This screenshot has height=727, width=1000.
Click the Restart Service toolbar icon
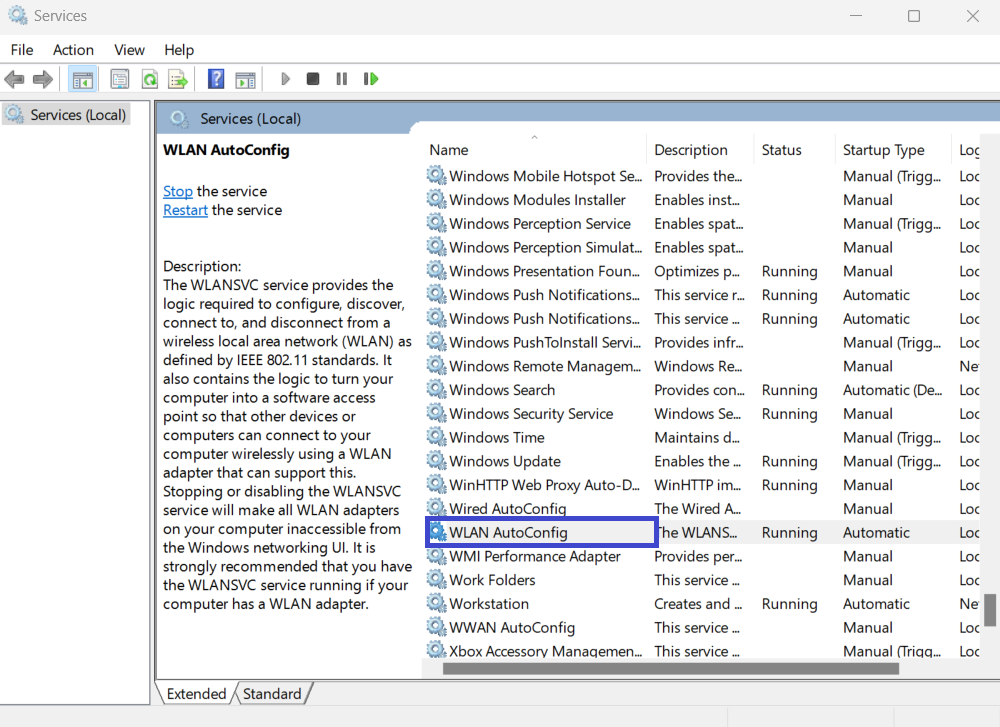pyautogui.click(x=371, y=79)
